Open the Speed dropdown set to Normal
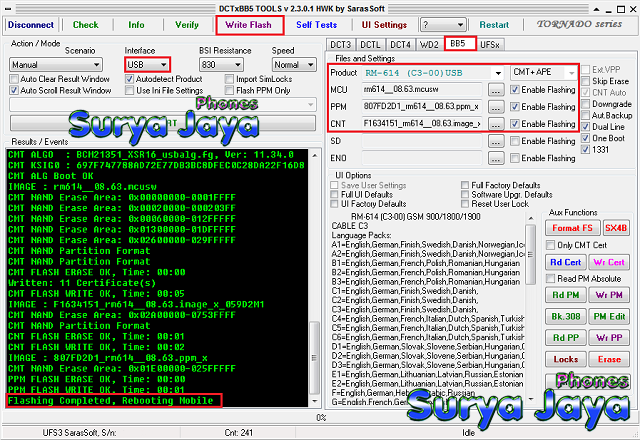 [x=294, y=64]
